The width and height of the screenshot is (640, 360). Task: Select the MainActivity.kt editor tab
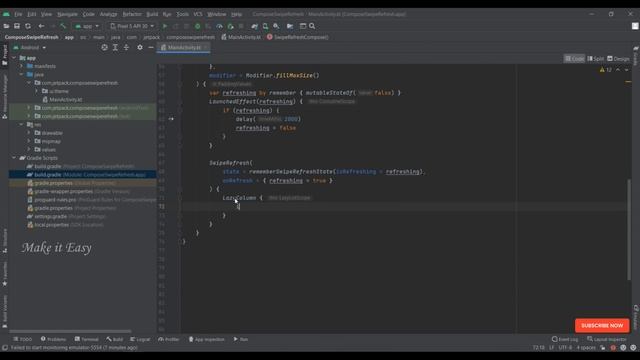pos(183,47)
